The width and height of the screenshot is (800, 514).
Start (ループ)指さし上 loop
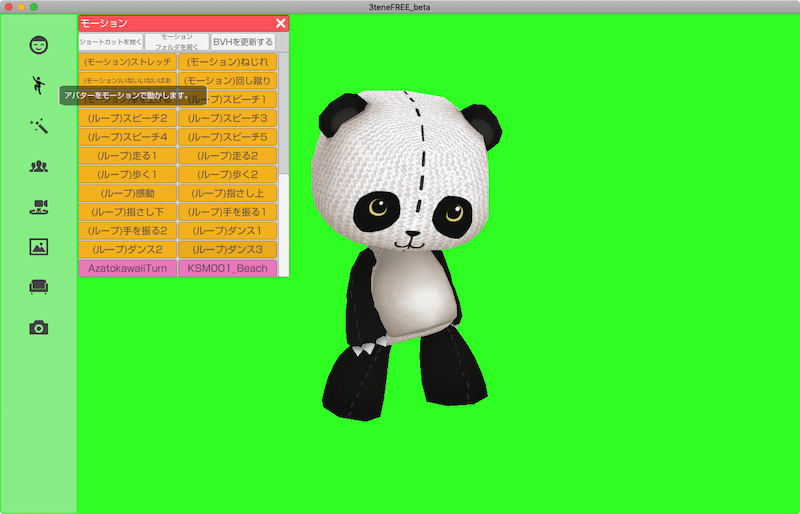(x=228, y=193)
